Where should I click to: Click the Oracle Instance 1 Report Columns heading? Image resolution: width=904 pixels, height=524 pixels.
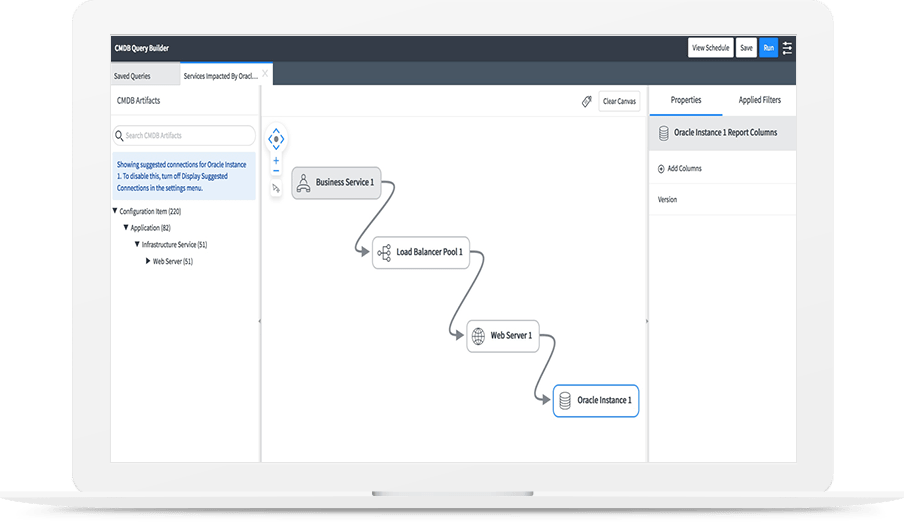725,133
